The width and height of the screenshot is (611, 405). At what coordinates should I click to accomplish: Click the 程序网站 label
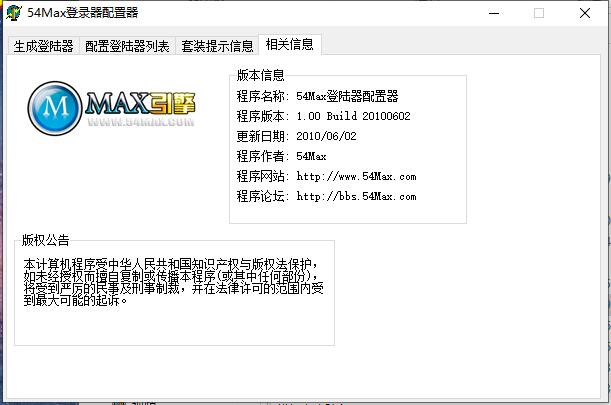tap(262, 176)
